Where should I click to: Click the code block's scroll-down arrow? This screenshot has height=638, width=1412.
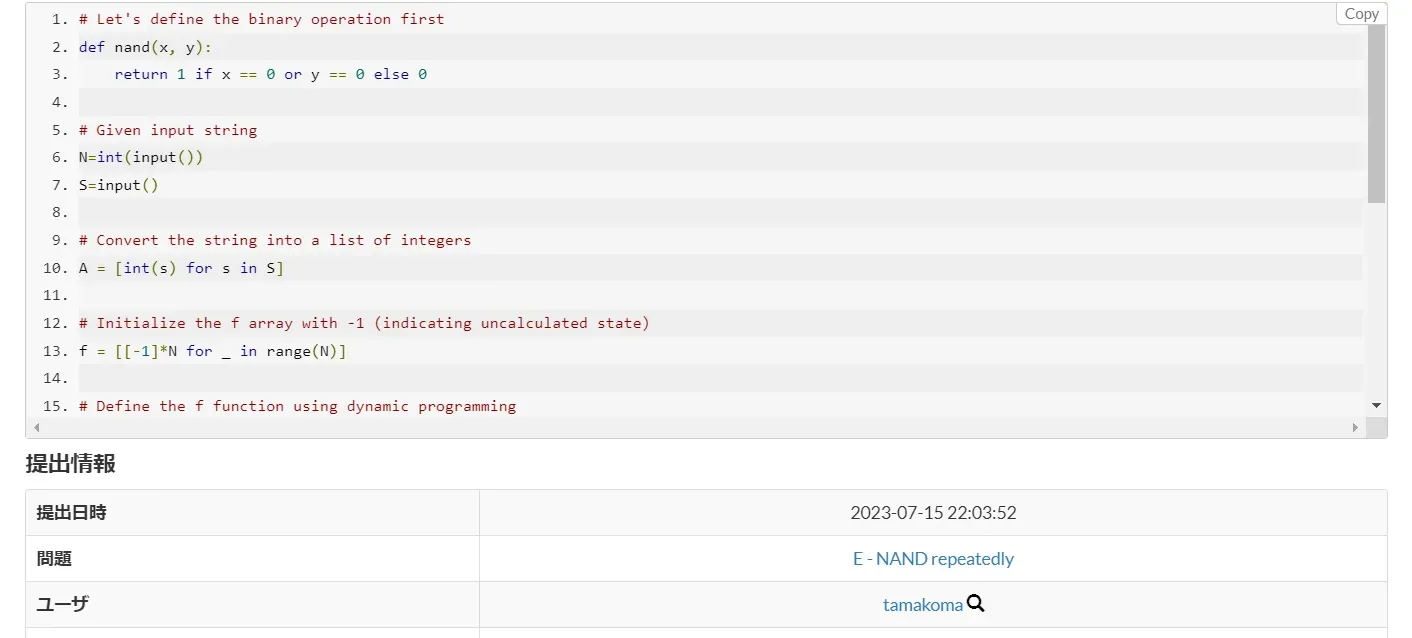point(1376,405)
